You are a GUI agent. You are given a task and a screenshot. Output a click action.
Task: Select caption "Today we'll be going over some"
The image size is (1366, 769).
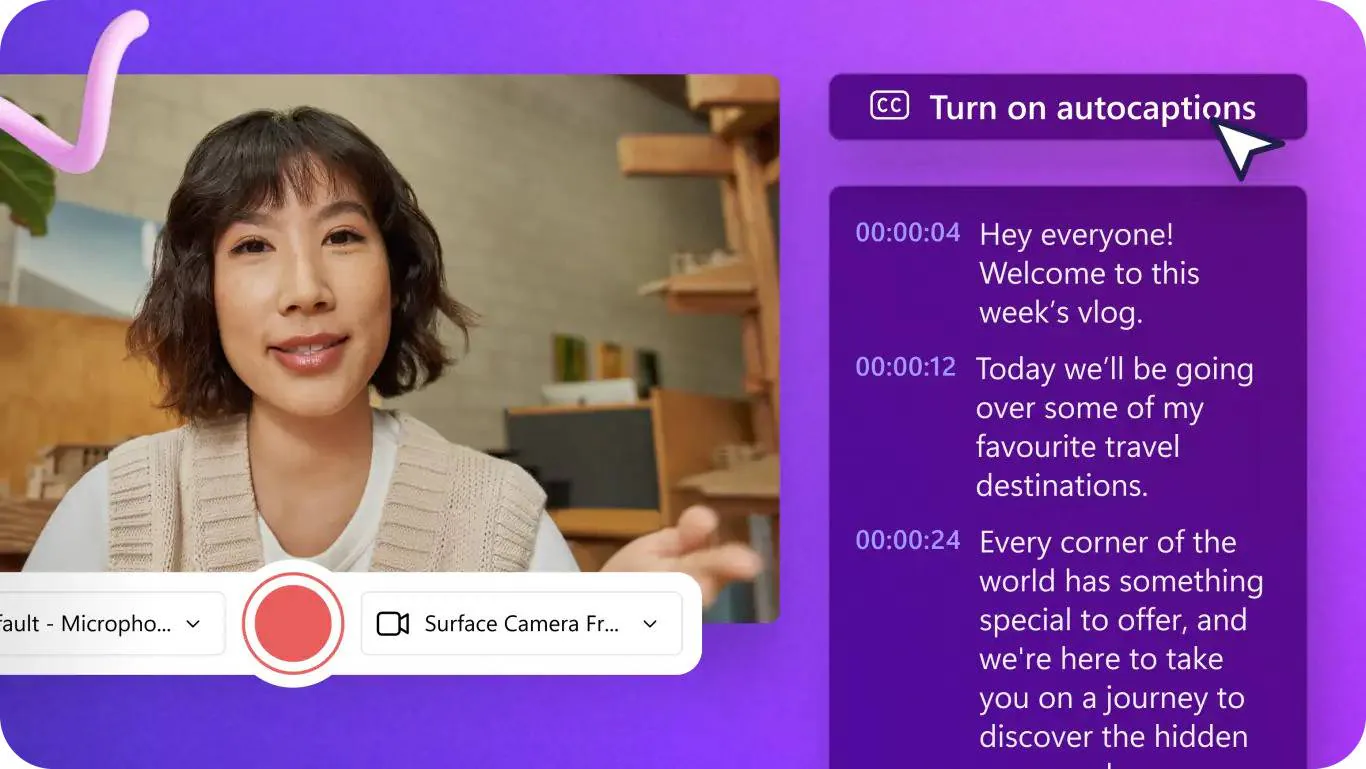click(x=1114, y=427)
